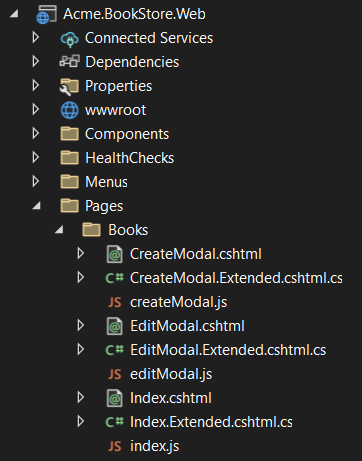Expand the HealthChecks folder arrow
The height and width of the screenshot is (461, 362).
click(35, 157)
